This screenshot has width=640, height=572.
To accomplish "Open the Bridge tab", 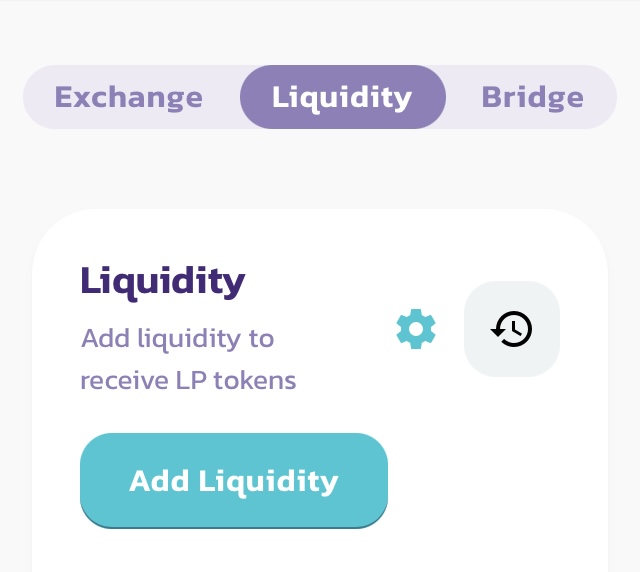I will [532, 97].
